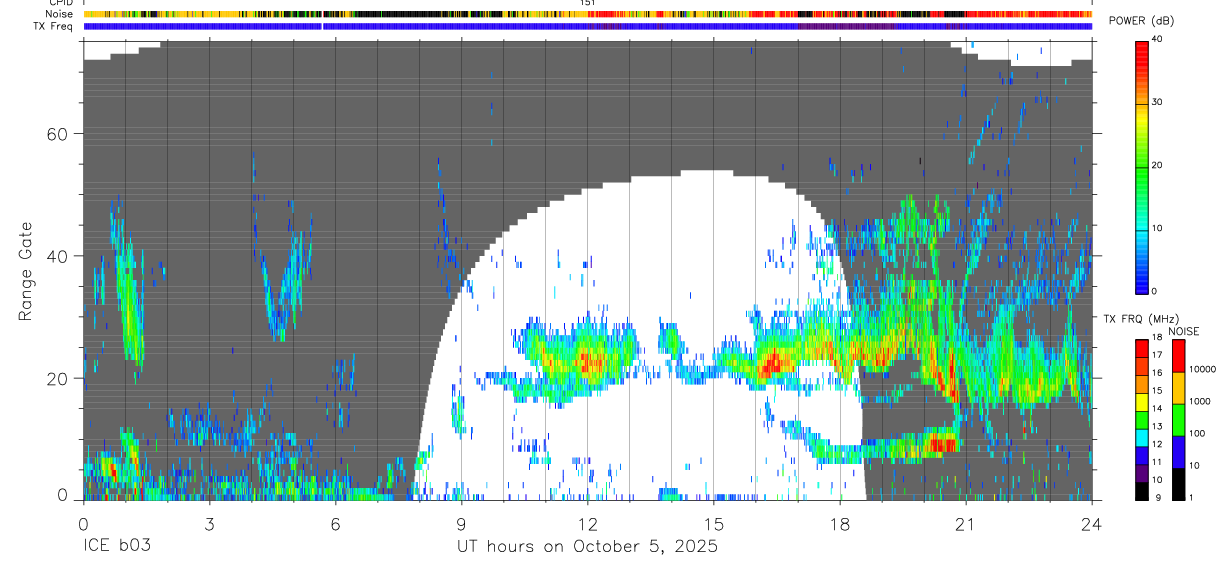Click the 'NOISE' legend title

pyautogui.click(x=1183, y=331)
